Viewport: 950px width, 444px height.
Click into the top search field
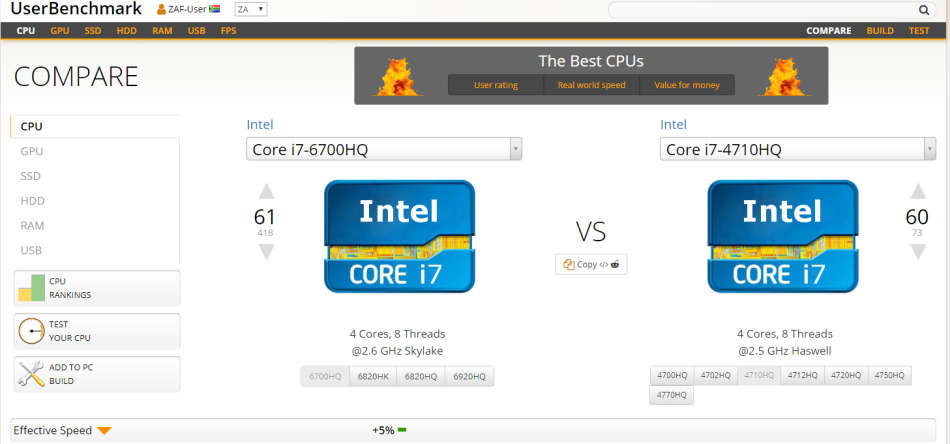(x=760, y=10)
